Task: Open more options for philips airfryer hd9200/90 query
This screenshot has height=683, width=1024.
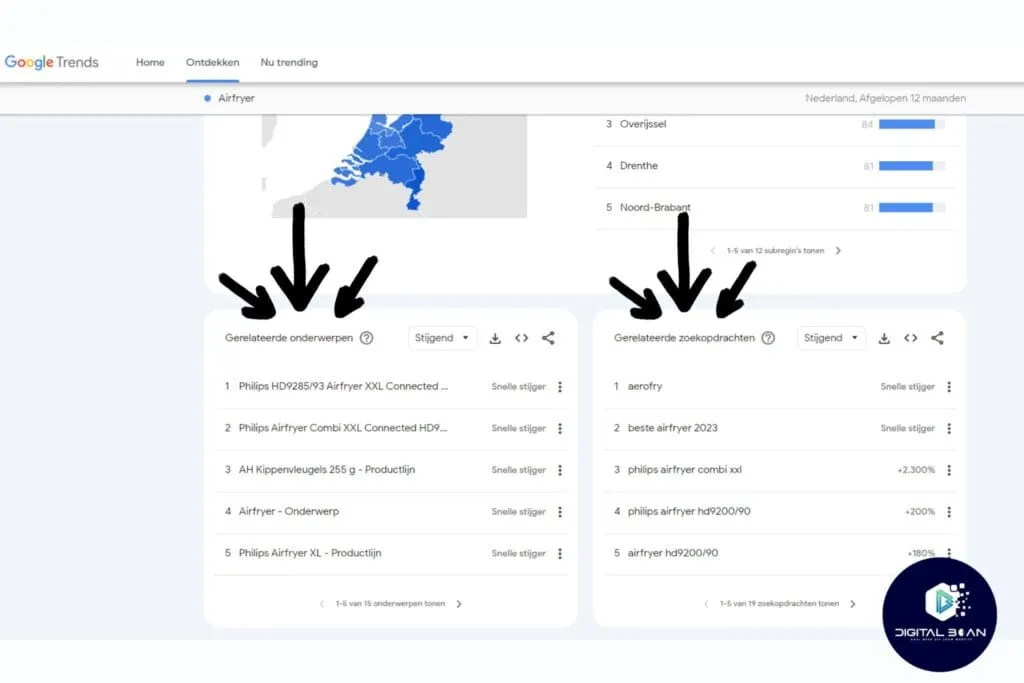Action: (949, 512)
